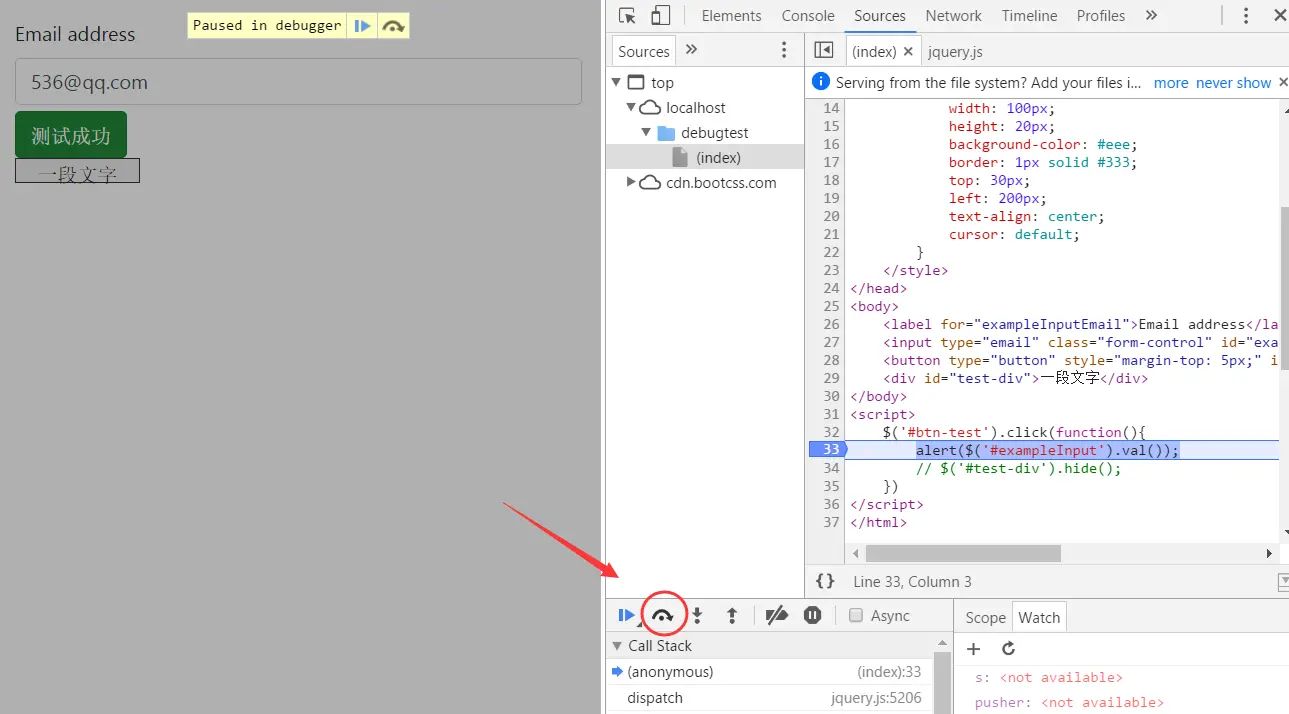Expand cdn.bootcss.com tree node
Image resolution: width=1289 pixels, height=714 pixels.
tap(631, 182)
